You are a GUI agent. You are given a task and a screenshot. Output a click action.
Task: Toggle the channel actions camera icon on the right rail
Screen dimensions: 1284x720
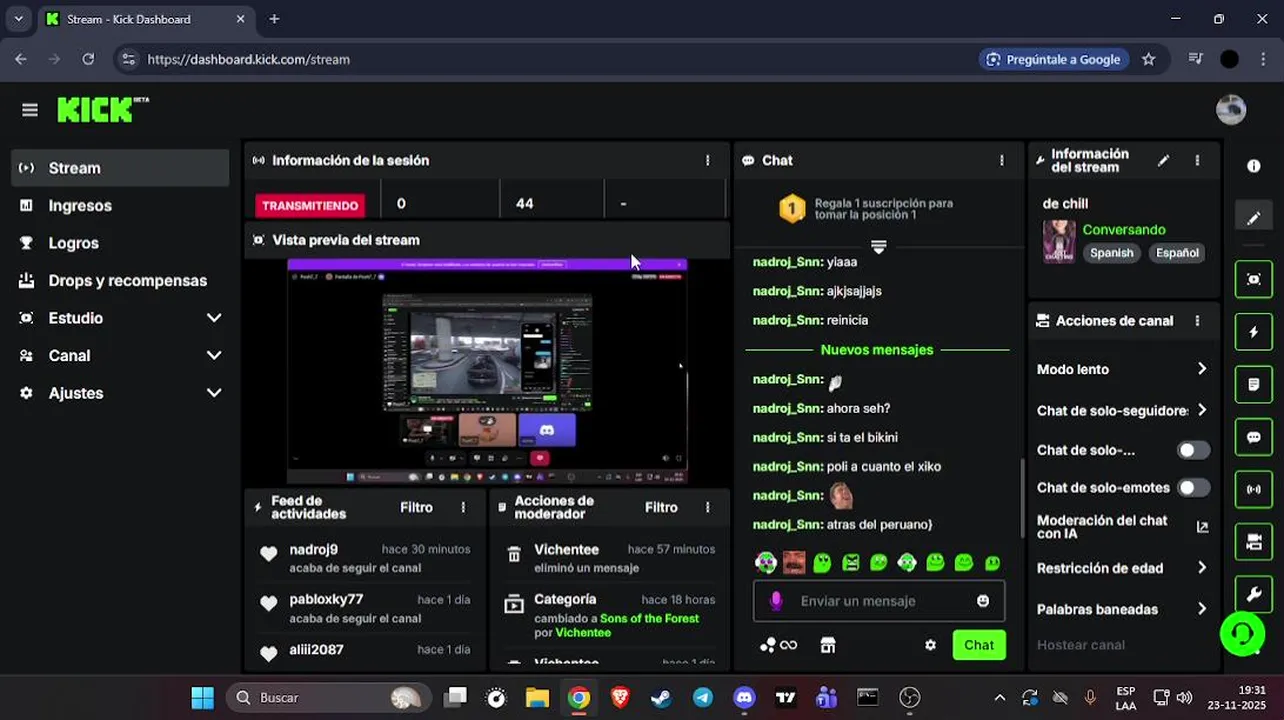1253,542
